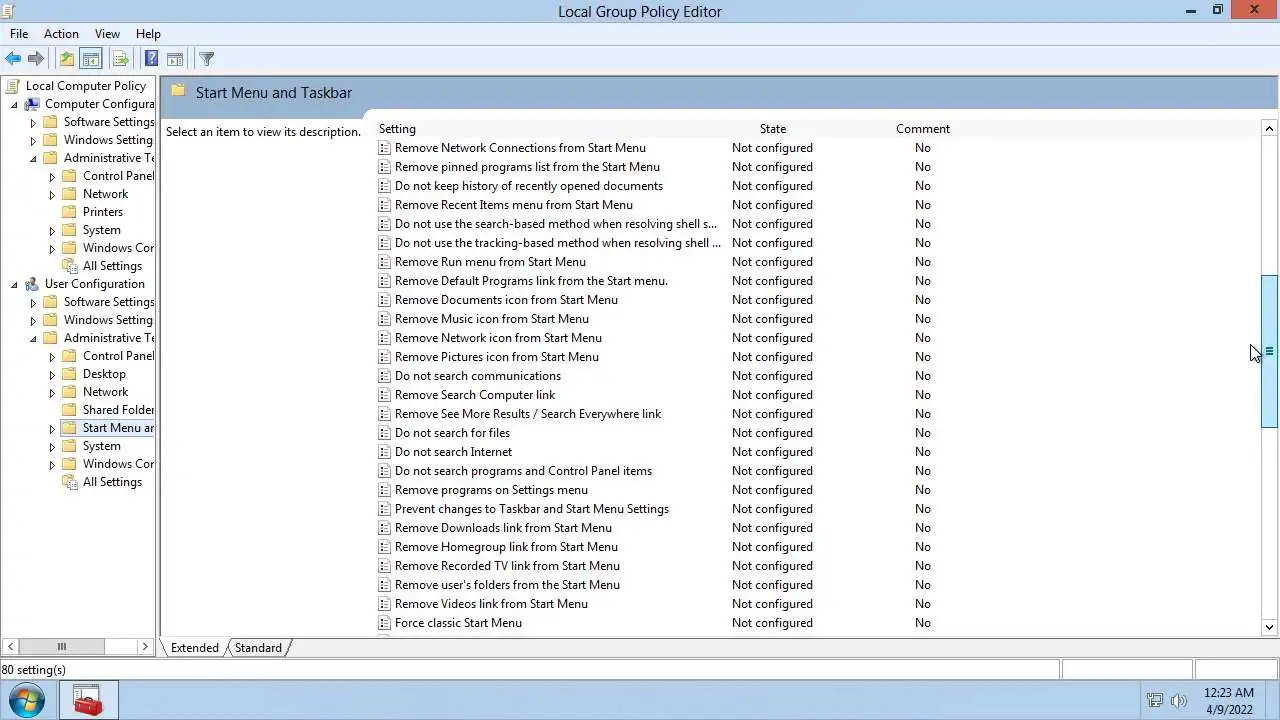Click the folder icon in Start Menu and Taskbar header

pyautogui.click(x=178, y=91)
